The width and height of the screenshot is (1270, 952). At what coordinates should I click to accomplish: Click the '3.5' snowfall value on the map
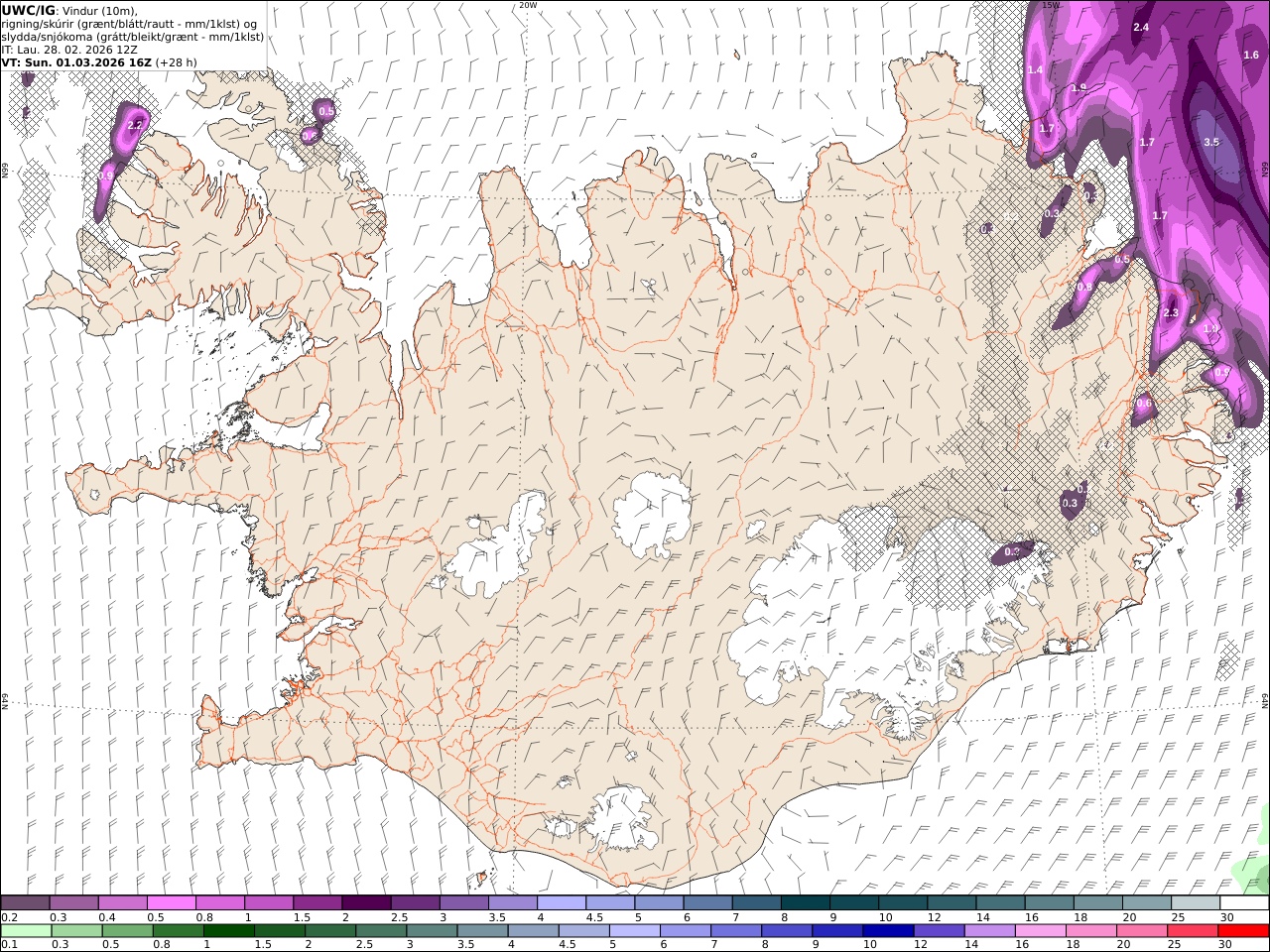click(1211, 142)
